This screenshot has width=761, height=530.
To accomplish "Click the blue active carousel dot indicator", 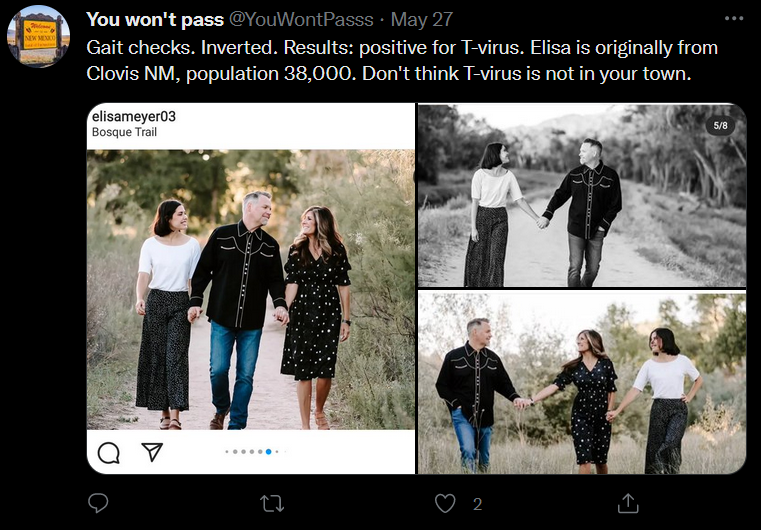I will 268,452.
